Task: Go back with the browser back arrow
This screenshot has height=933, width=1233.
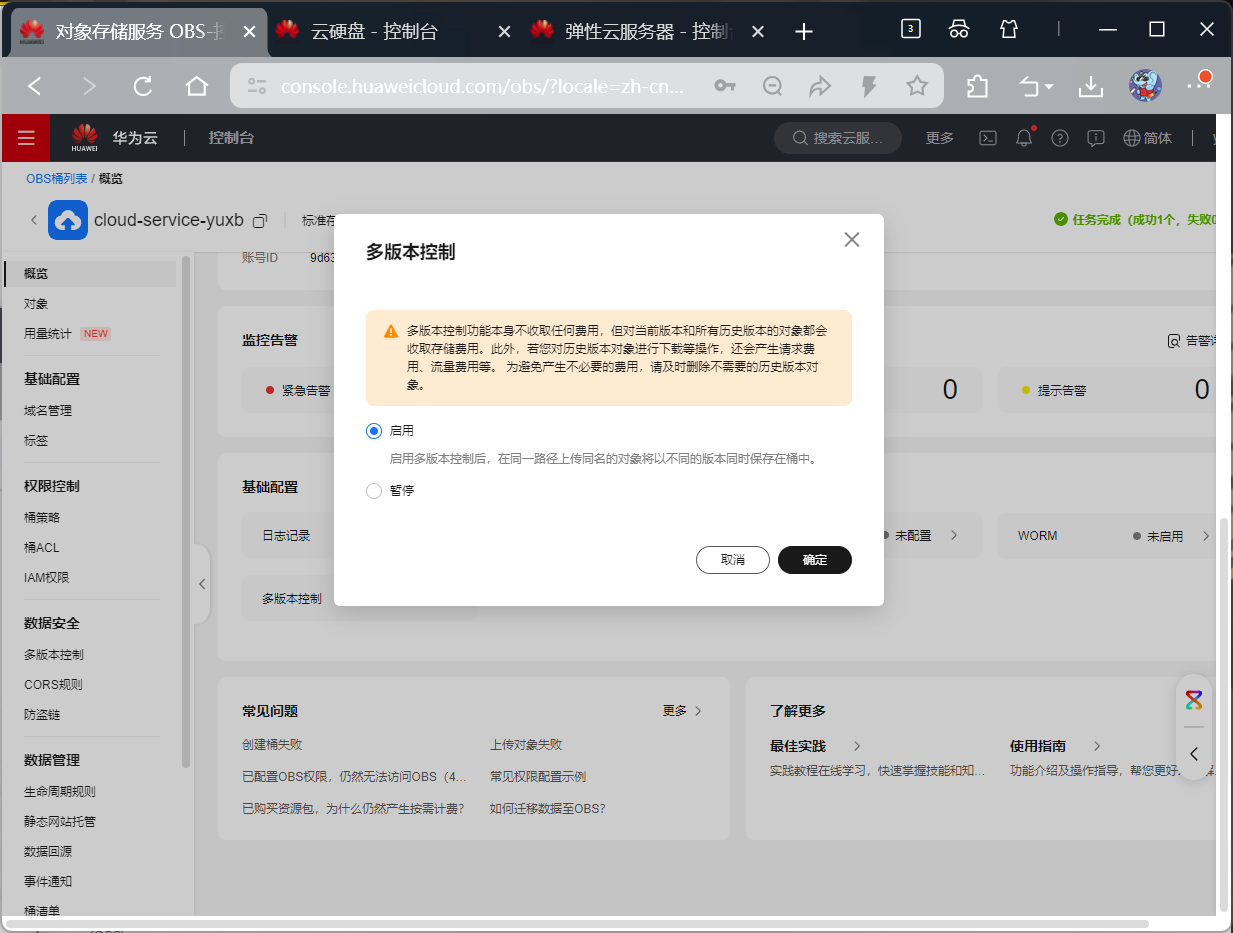Action: (x=35, y=87)
